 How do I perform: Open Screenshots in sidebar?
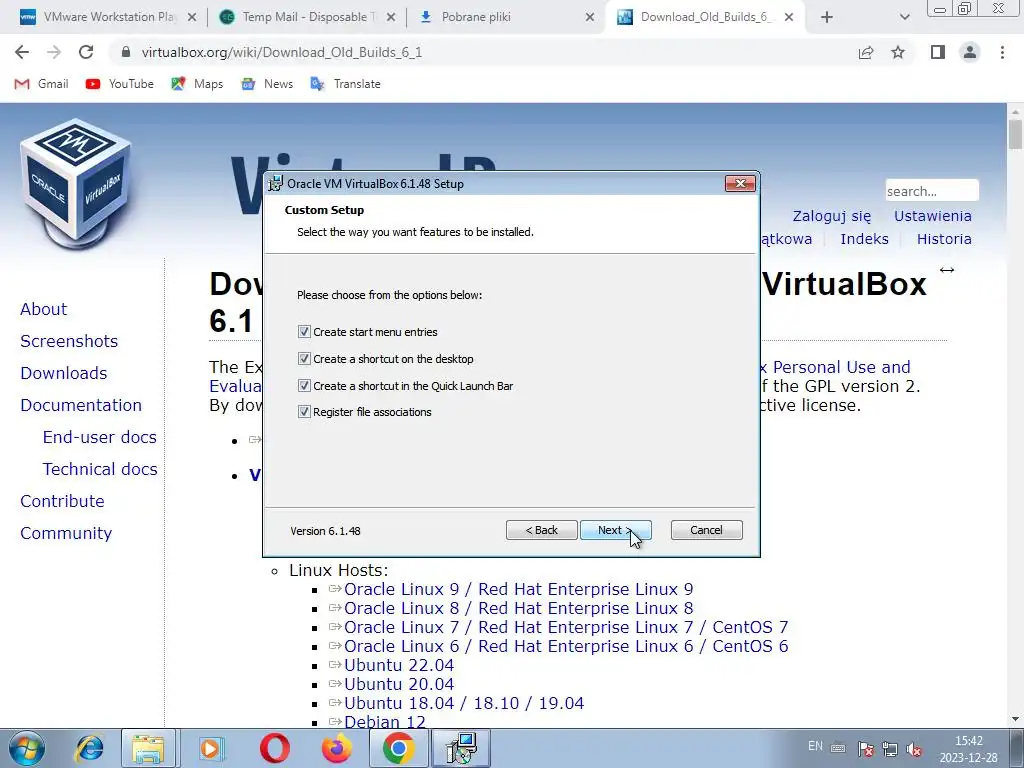click(69, 341)
